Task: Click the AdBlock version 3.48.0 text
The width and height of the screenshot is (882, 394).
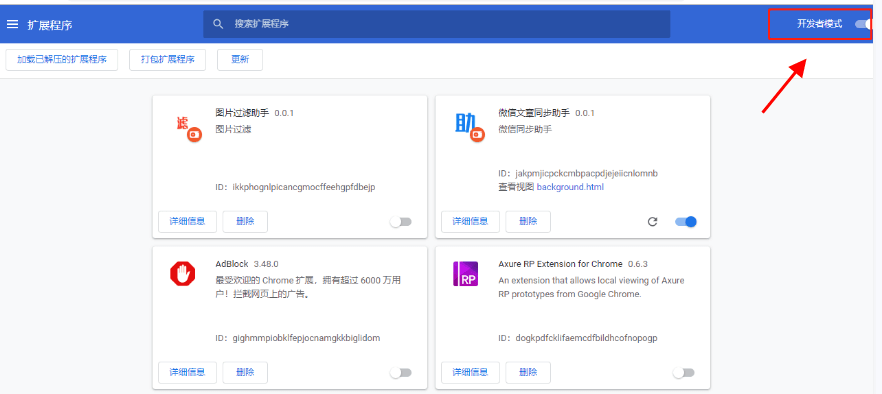Action: pyautogui.click(x=266, y=264)
